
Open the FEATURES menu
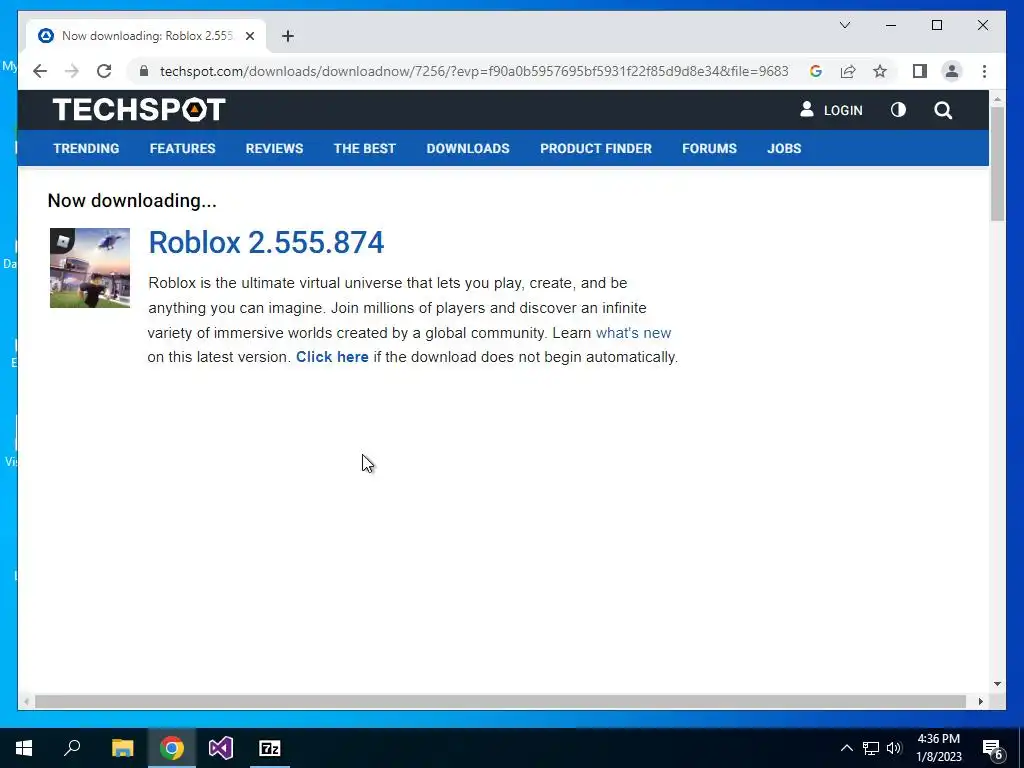[182, 148]
